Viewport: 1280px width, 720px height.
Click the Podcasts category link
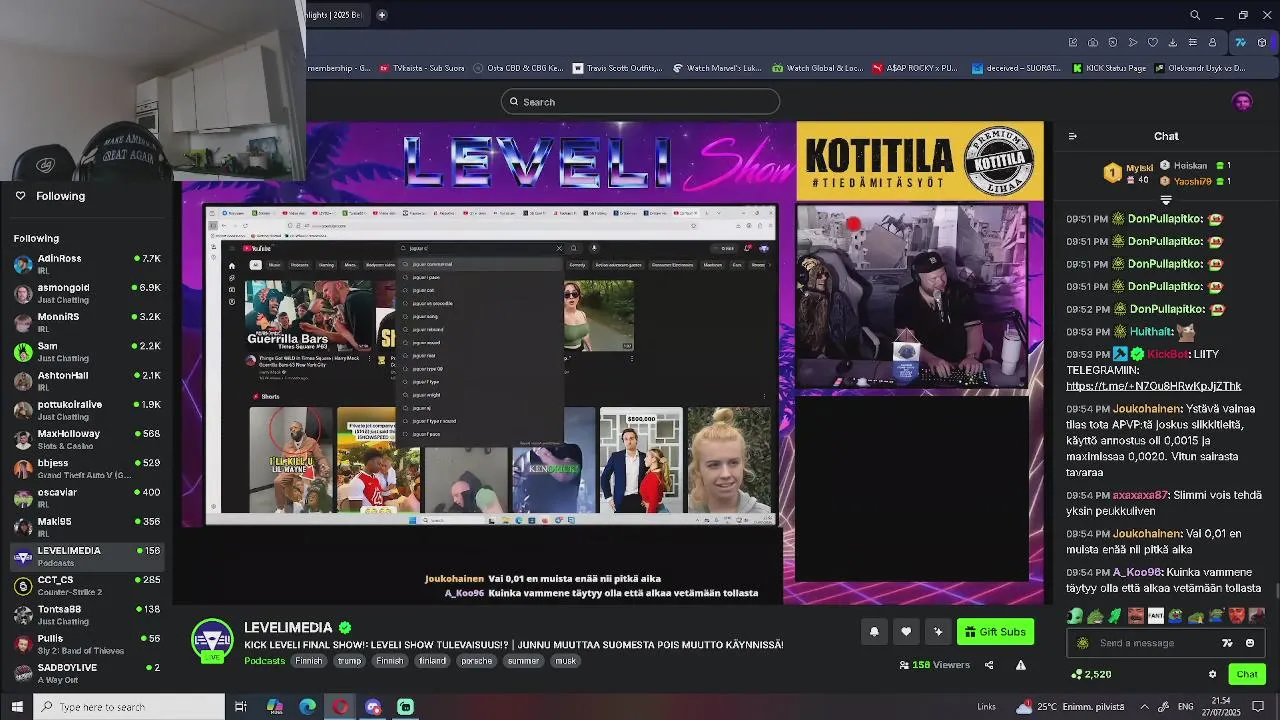point(265,661)
